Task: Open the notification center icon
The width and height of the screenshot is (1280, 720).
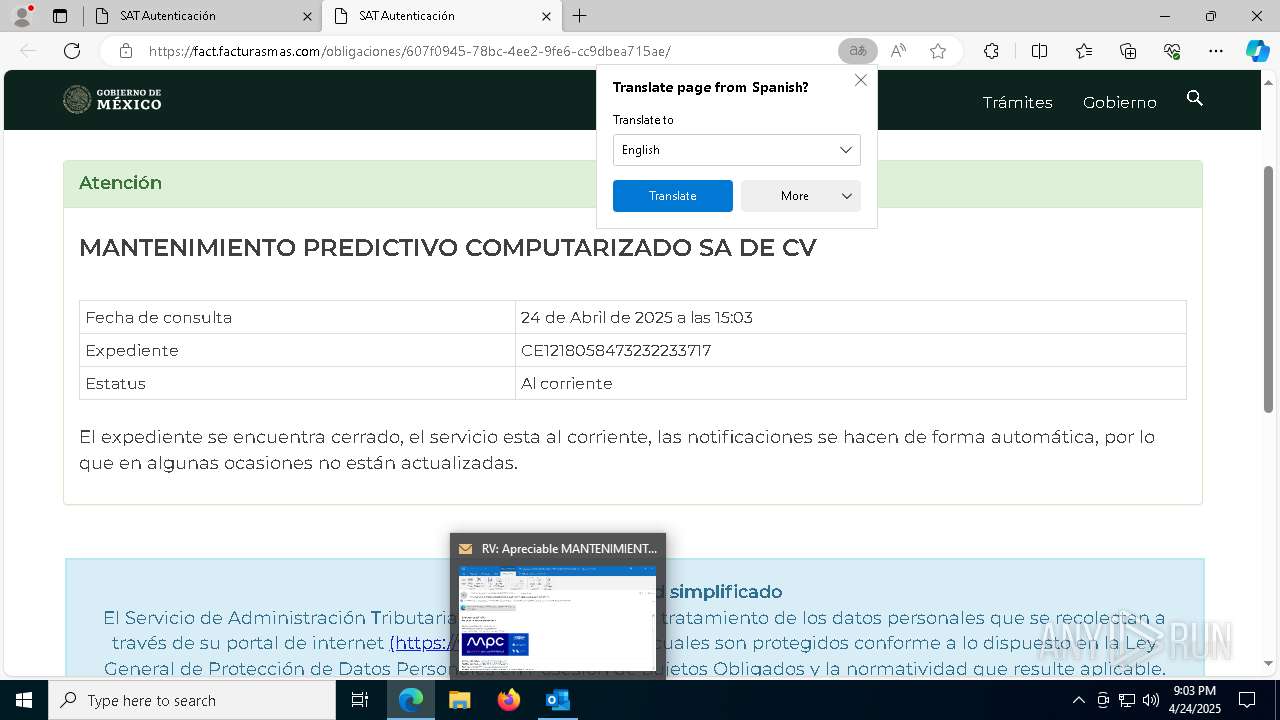Action: coord(1247,700)
